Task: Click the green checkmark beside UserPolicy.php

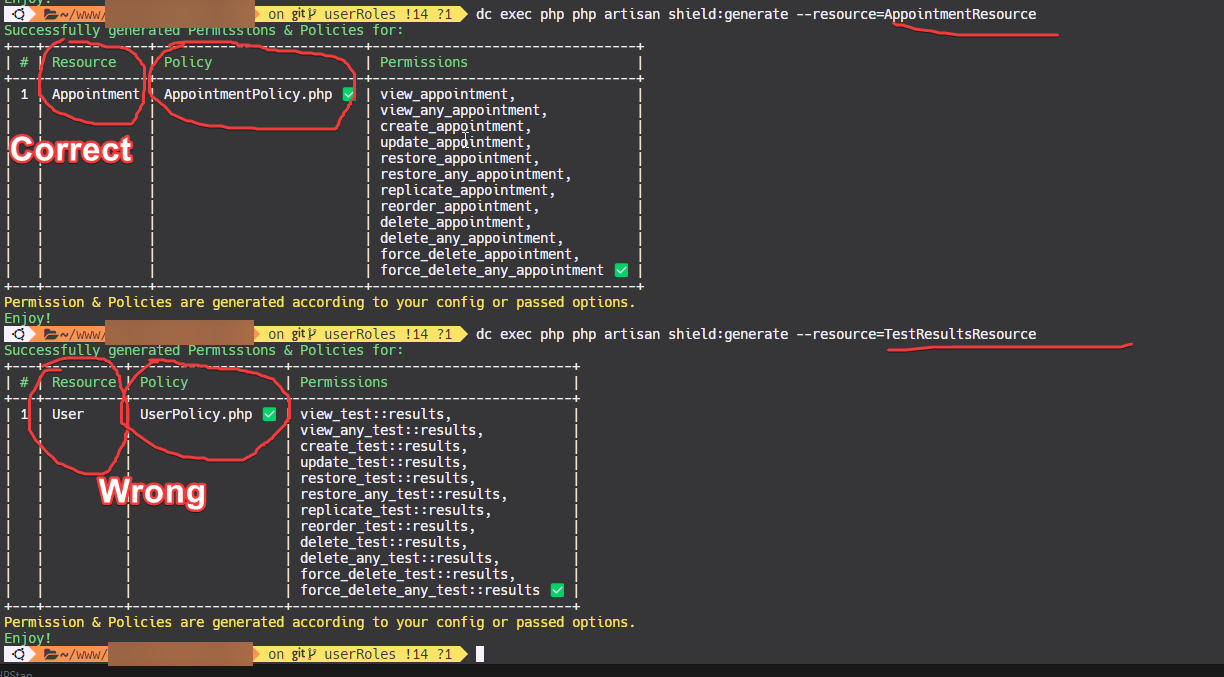Action: tap(269, 413)
